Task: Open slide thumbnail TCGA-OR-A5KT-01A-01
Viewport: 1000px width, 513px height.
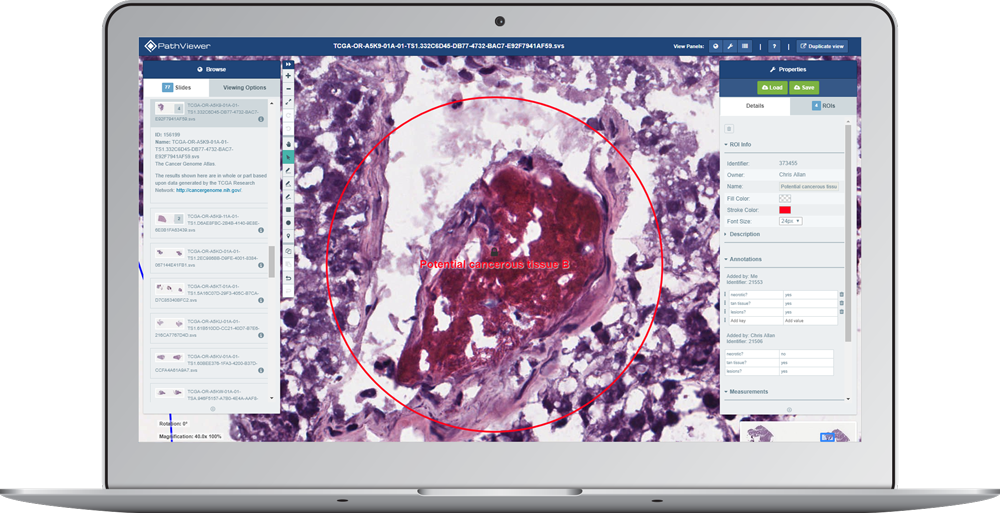Action: [169, 288]
